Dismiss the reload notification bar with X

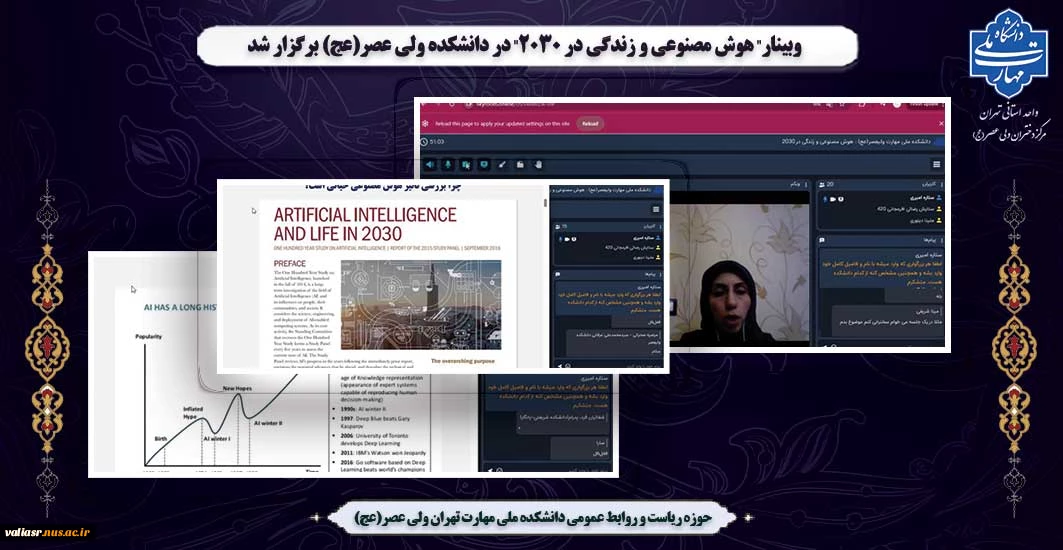(942, 123)
